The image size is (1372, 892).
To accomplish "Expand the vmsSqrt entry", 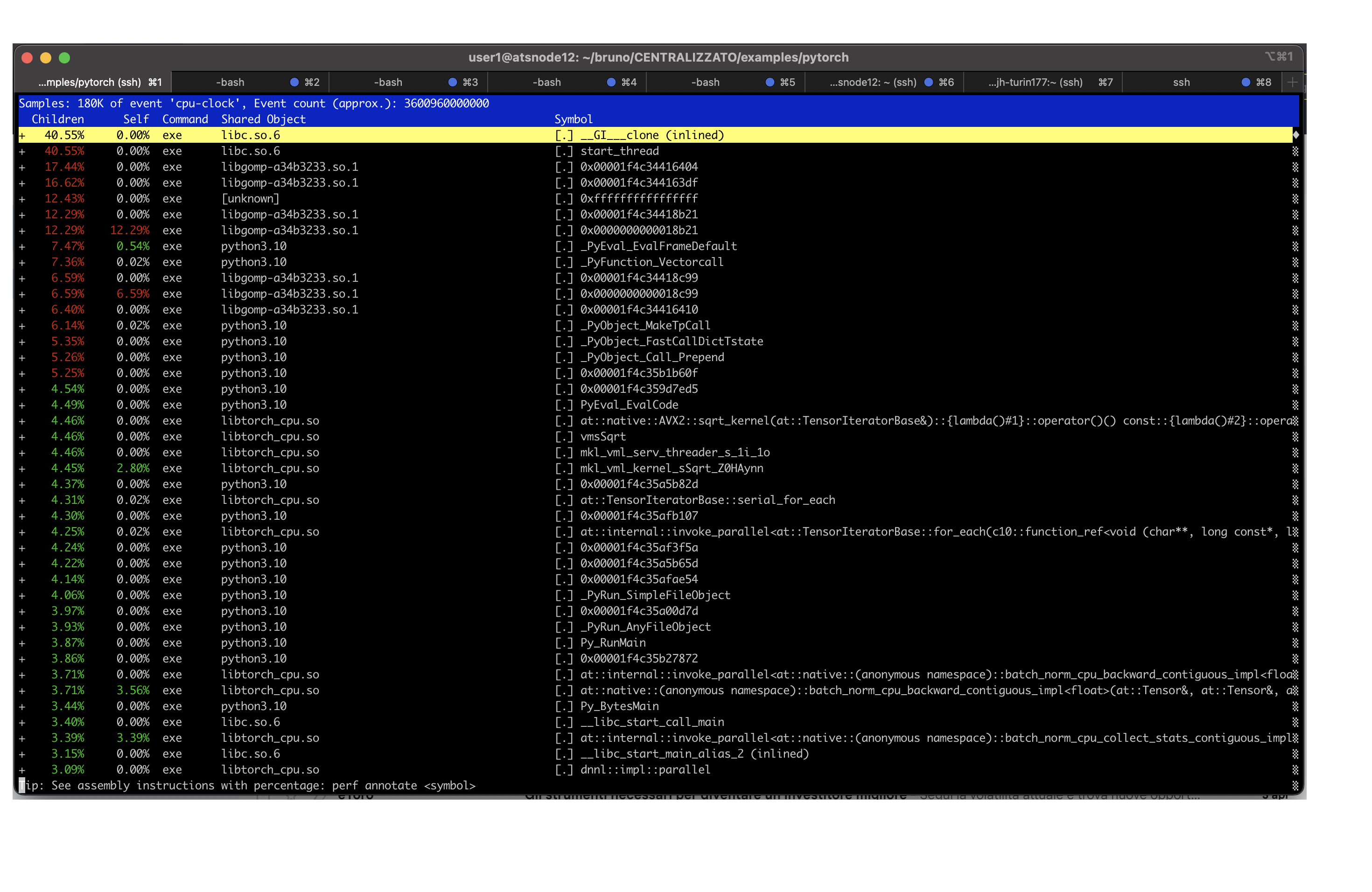I will point(22,436).
